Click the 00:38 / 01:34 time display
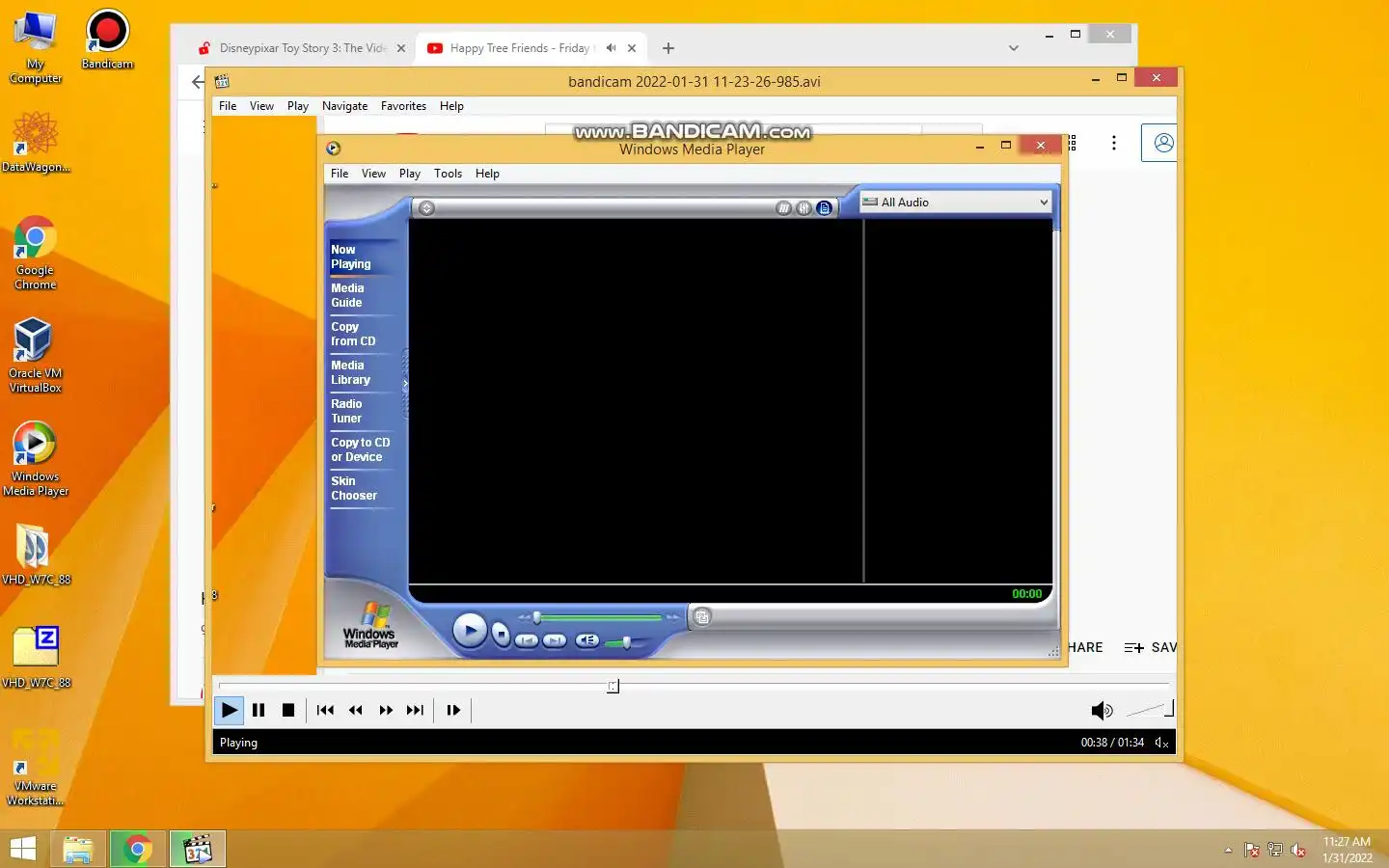Image resolution: width=1389 pixels, height=868 pixels. tap(1112, 743)
